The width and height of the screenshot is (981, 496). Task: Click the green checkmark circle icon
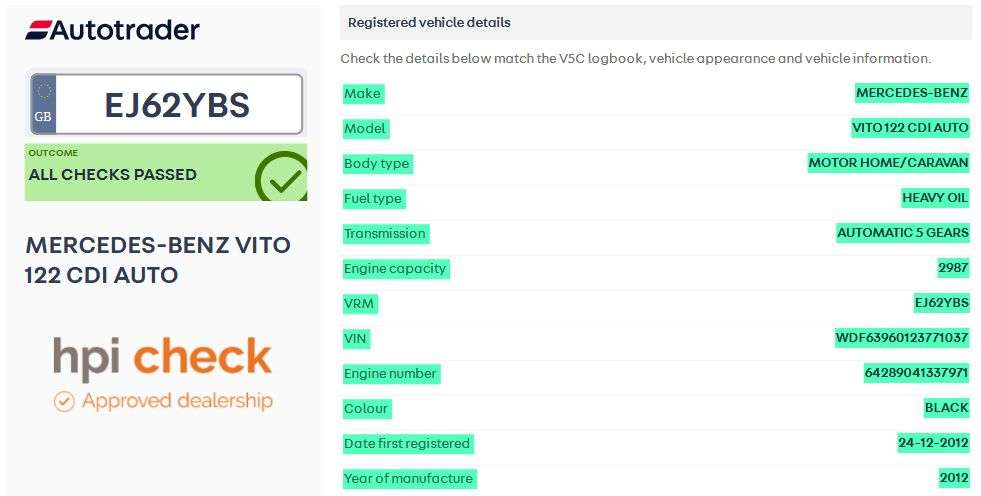[x=281, y=177]
